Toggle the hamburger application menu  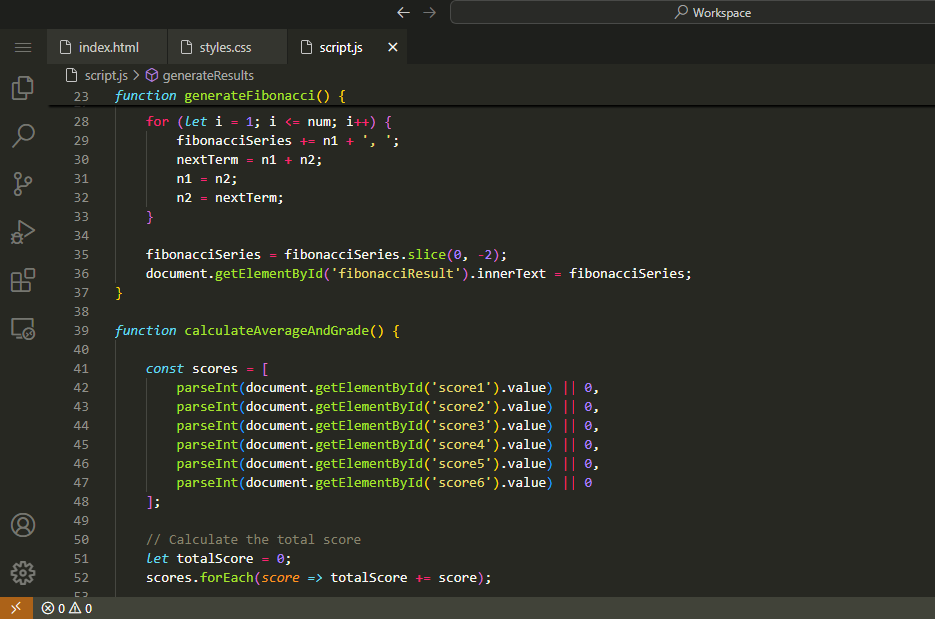pyautogui.click(x=23, y=47)
